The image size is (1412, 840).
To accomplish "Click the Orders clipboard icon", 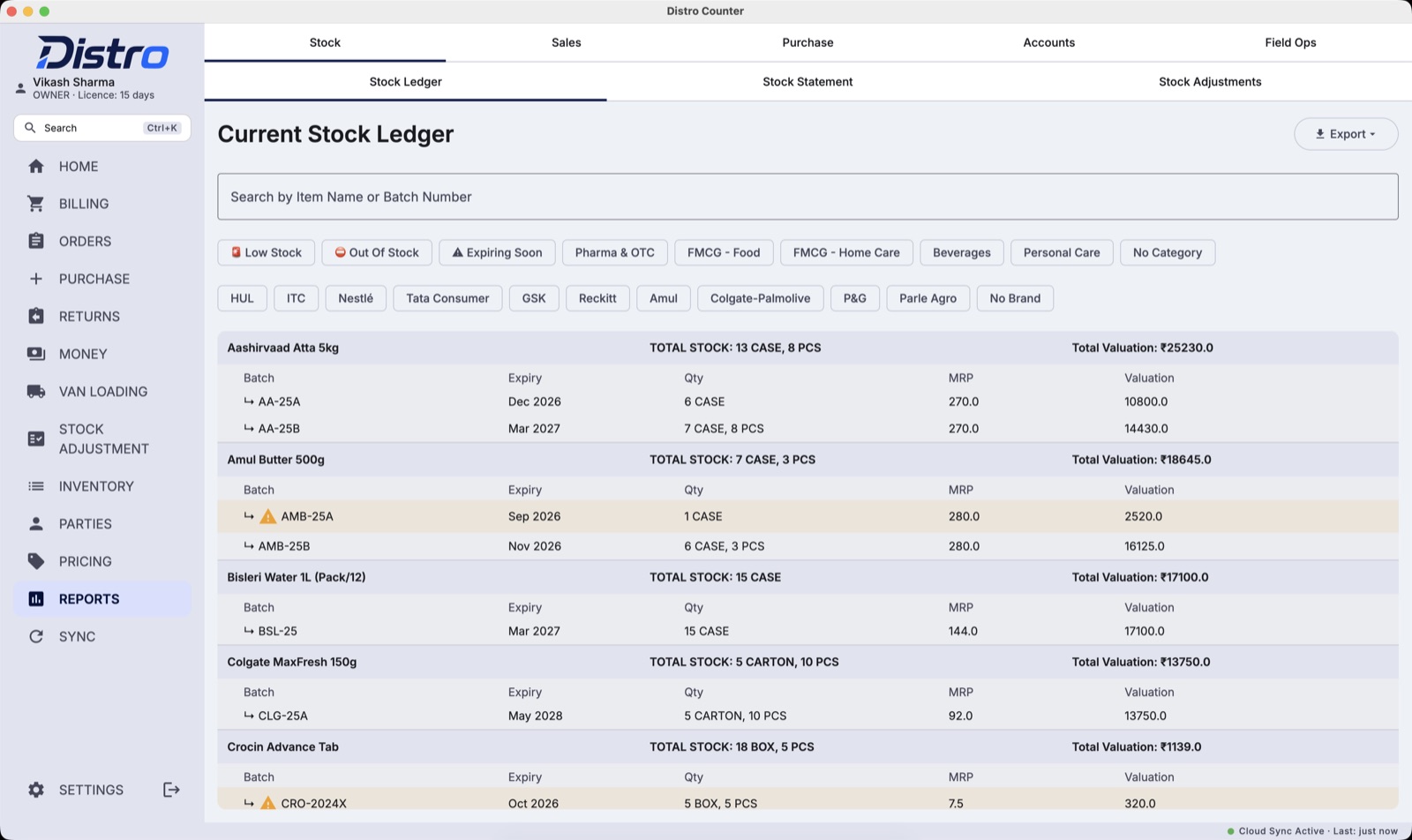I will pos(36,241).
